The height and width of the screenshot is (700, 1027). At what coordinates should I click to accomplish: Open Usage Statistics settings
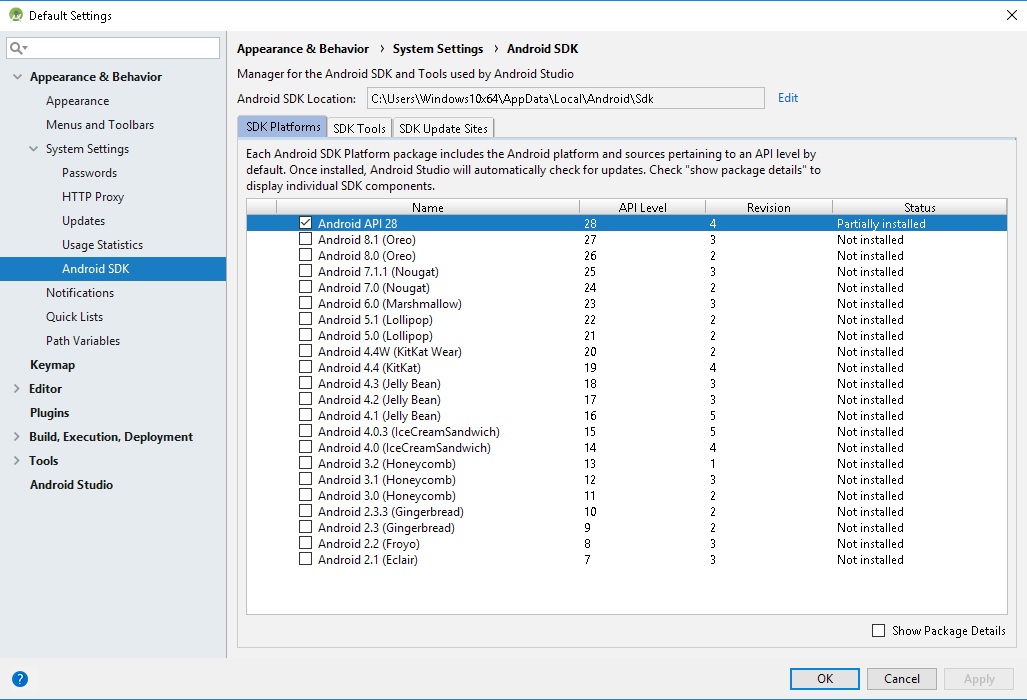point(102,245)
